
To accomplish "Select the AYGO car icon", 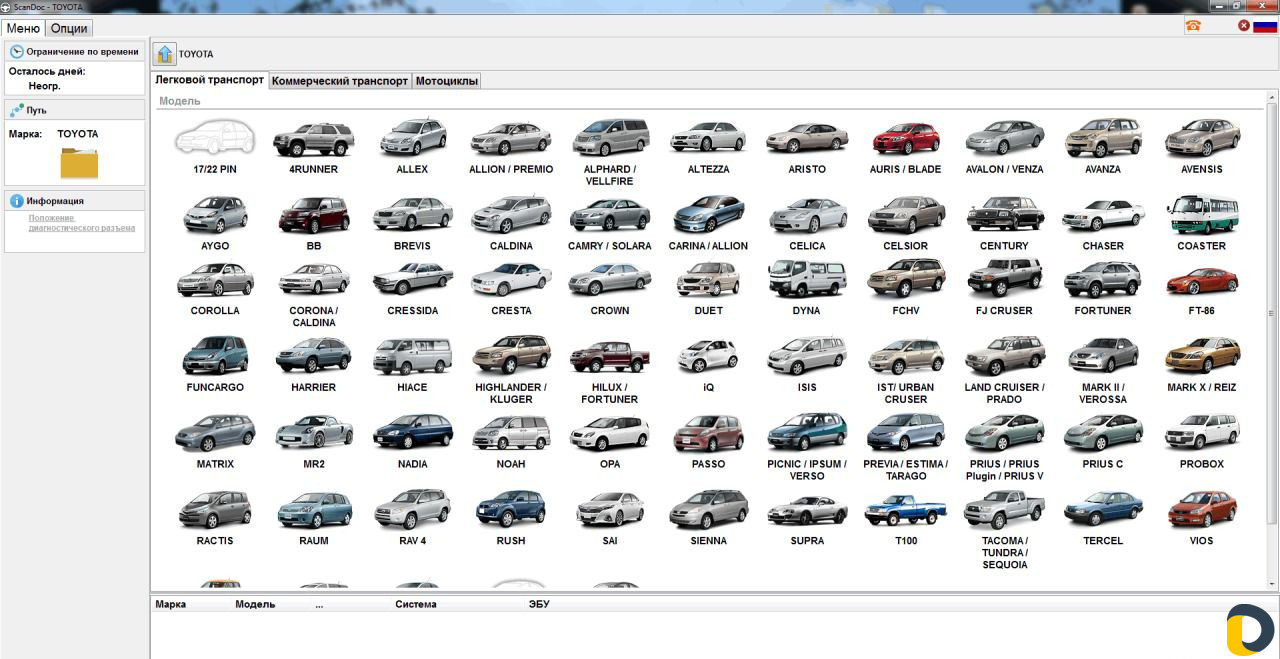I will click(x=215, y=214).
